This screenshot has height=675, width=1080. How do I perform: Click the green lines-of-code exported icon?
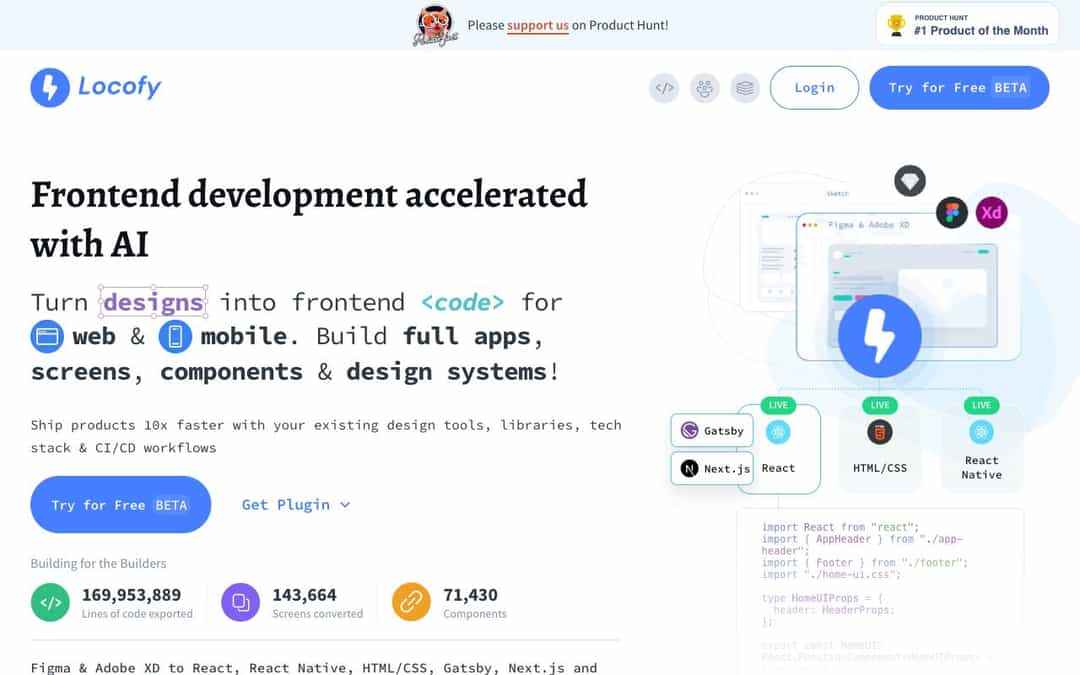[x=50, y=602]
